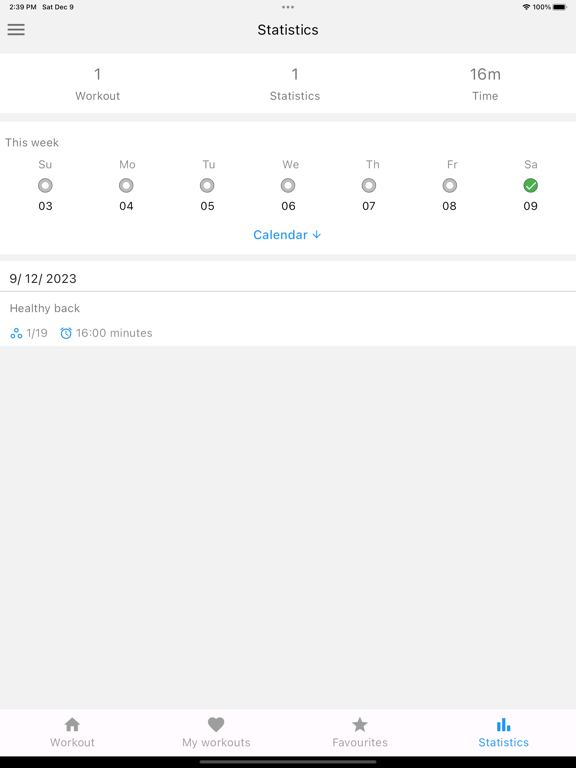Tap the Statistics page title
This screenshot has height=768, width=576.
288,30
